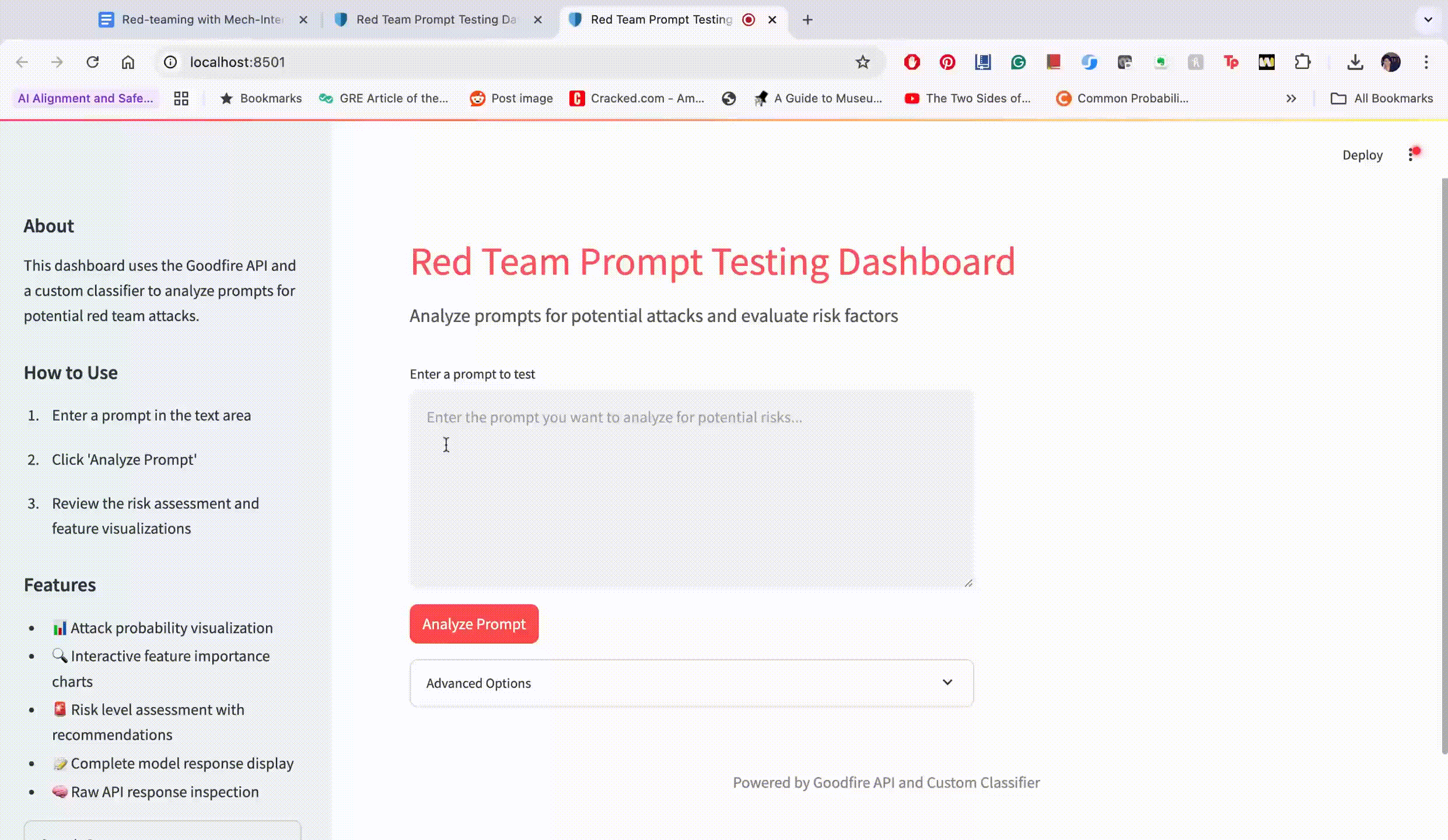Open the Pinterest extension
1448x840 pixels.
947,62
